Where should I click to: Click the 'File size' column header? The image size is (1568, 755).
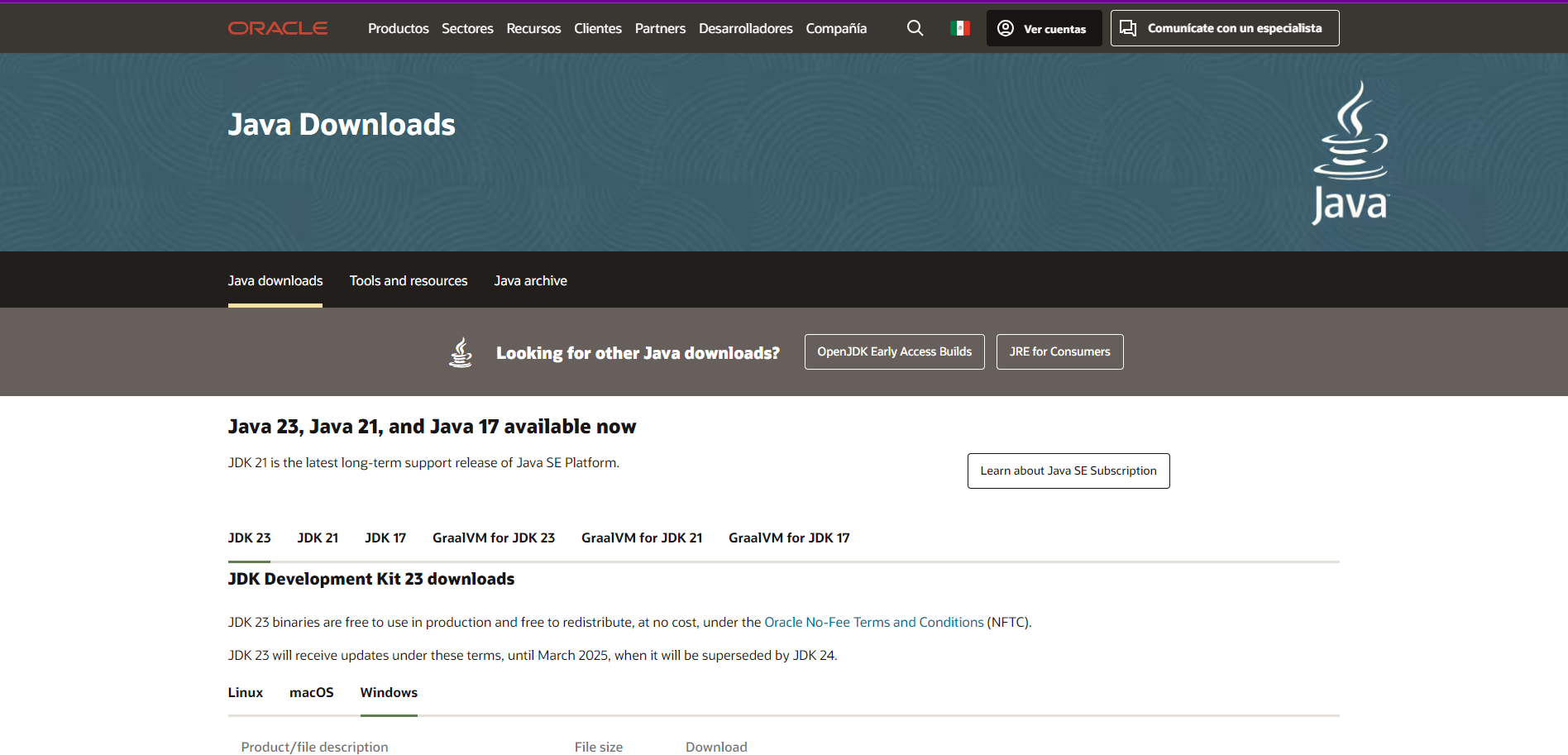coord(599,747)
